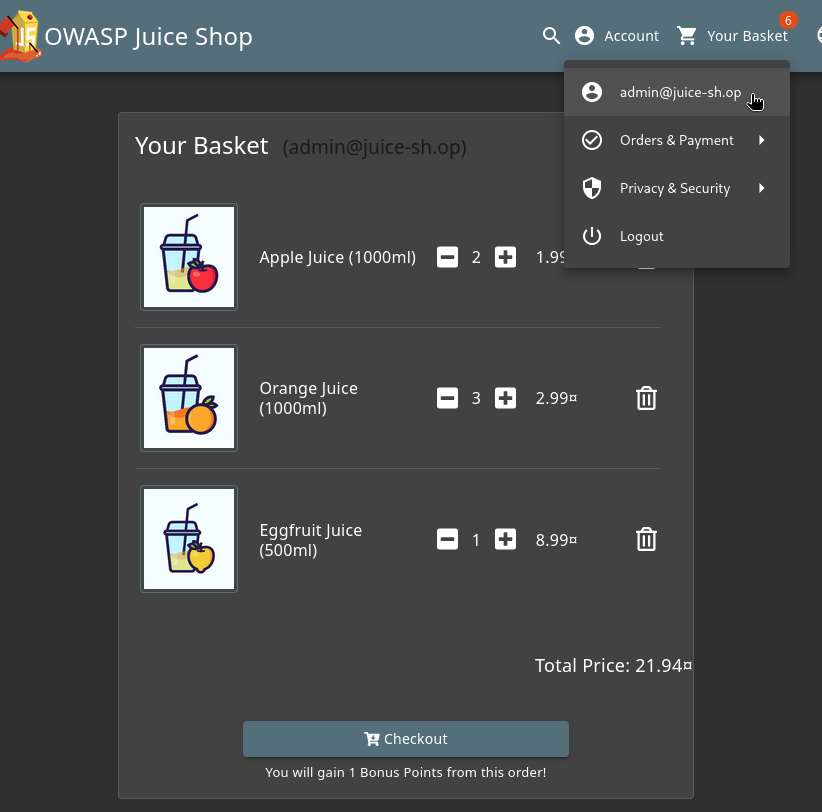
Task: Open the Account menu in the header
Action: 617,36
